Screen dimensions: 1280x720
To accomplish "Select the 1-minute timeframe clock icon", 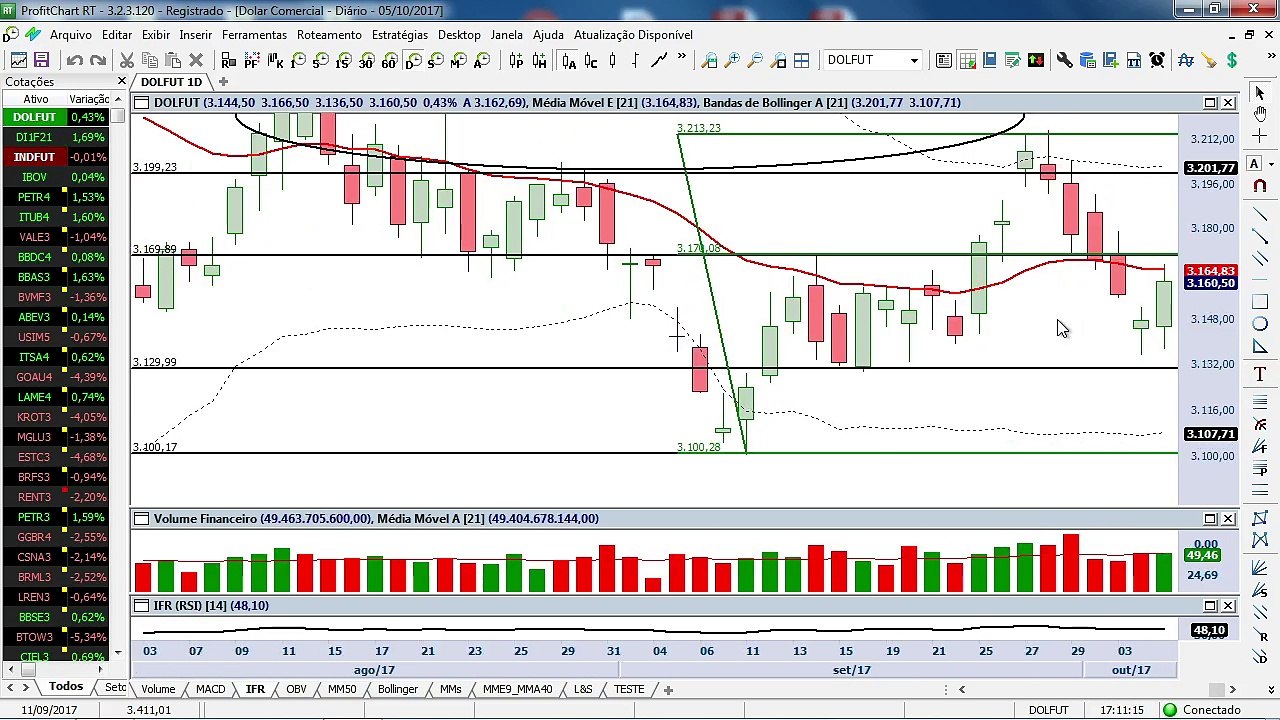I will click(x=297, y=60).
